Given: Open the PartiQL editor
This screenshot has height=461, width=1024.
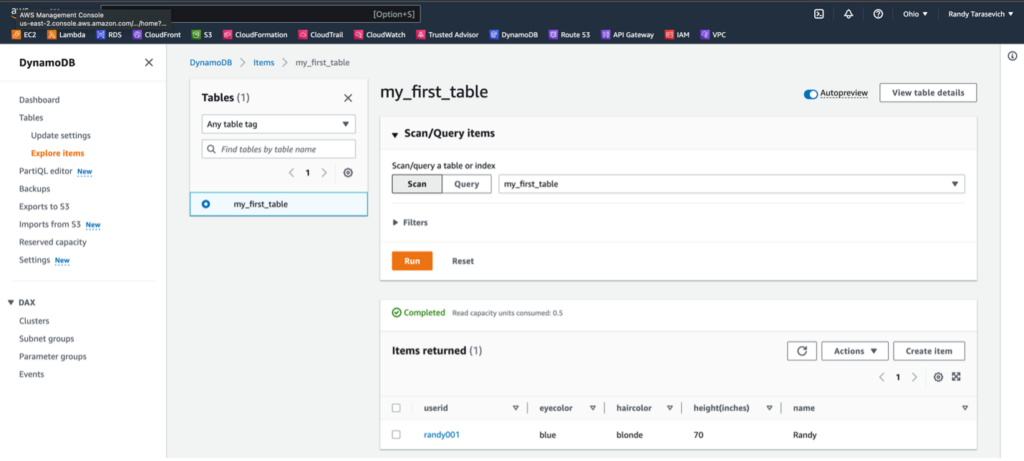Looking at the screenshot, I should 45,171.
